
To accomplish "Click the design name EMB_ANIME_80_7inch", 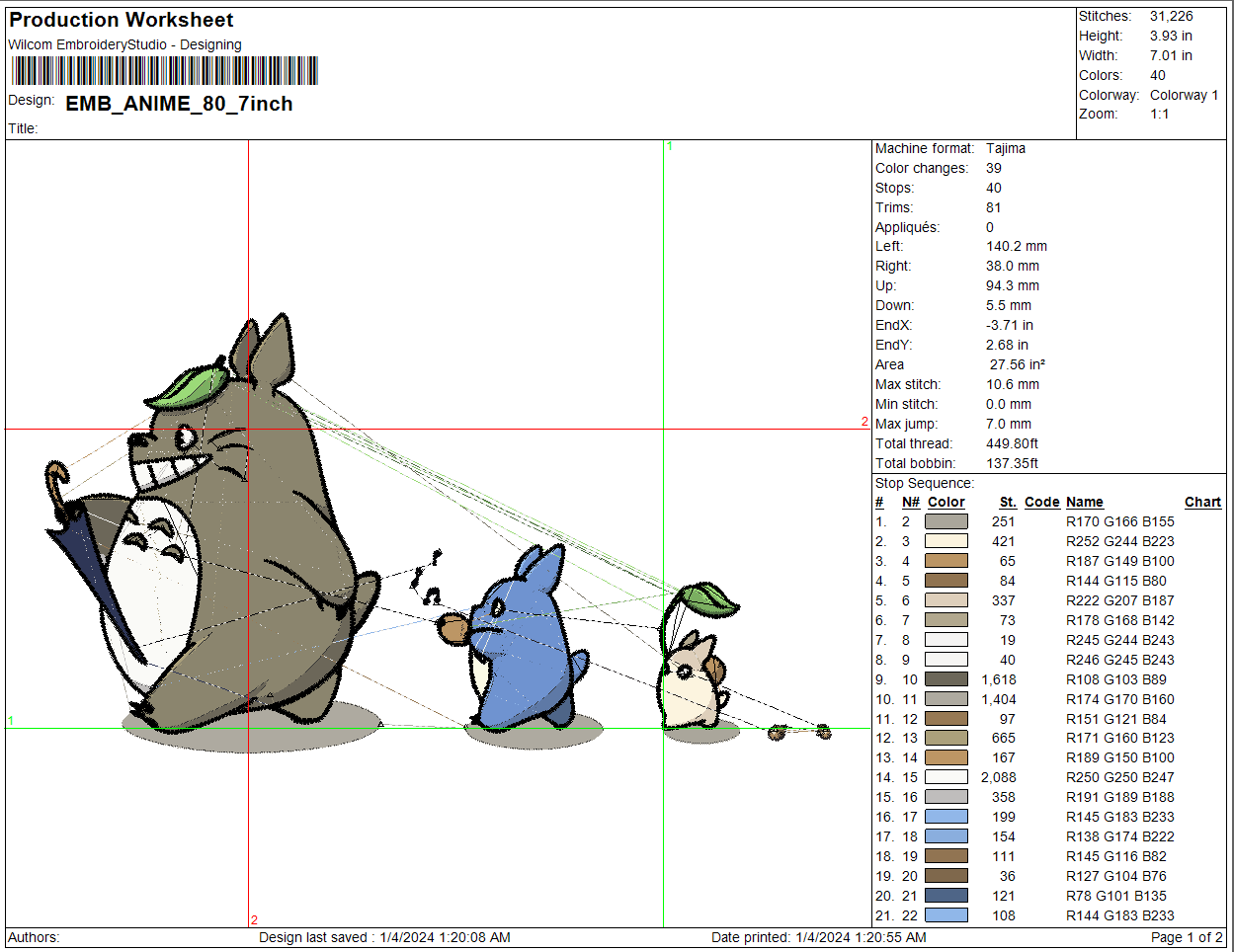I will pyautogui.click(x=179, y=104).
